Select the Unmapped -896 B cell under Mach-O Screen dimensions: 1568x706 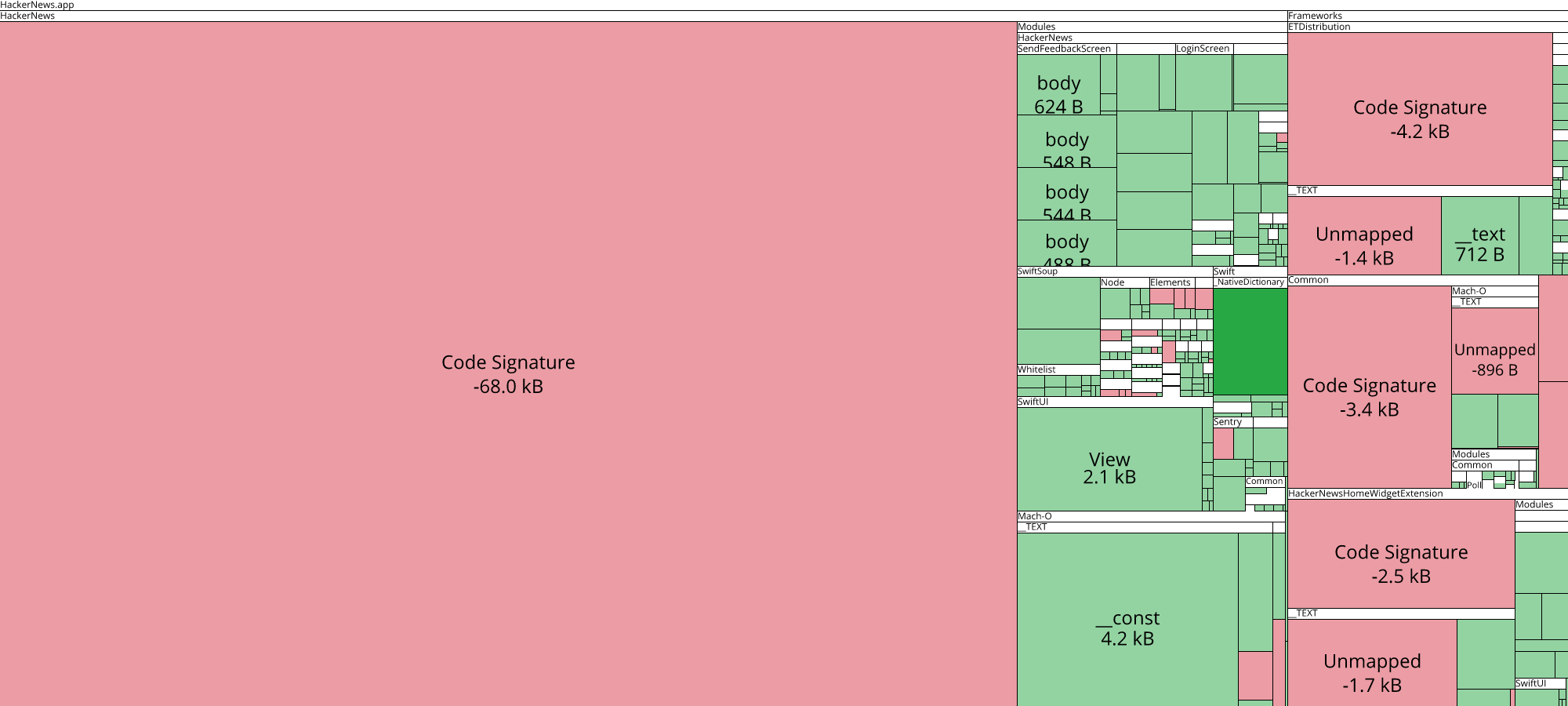[1494, 357]
